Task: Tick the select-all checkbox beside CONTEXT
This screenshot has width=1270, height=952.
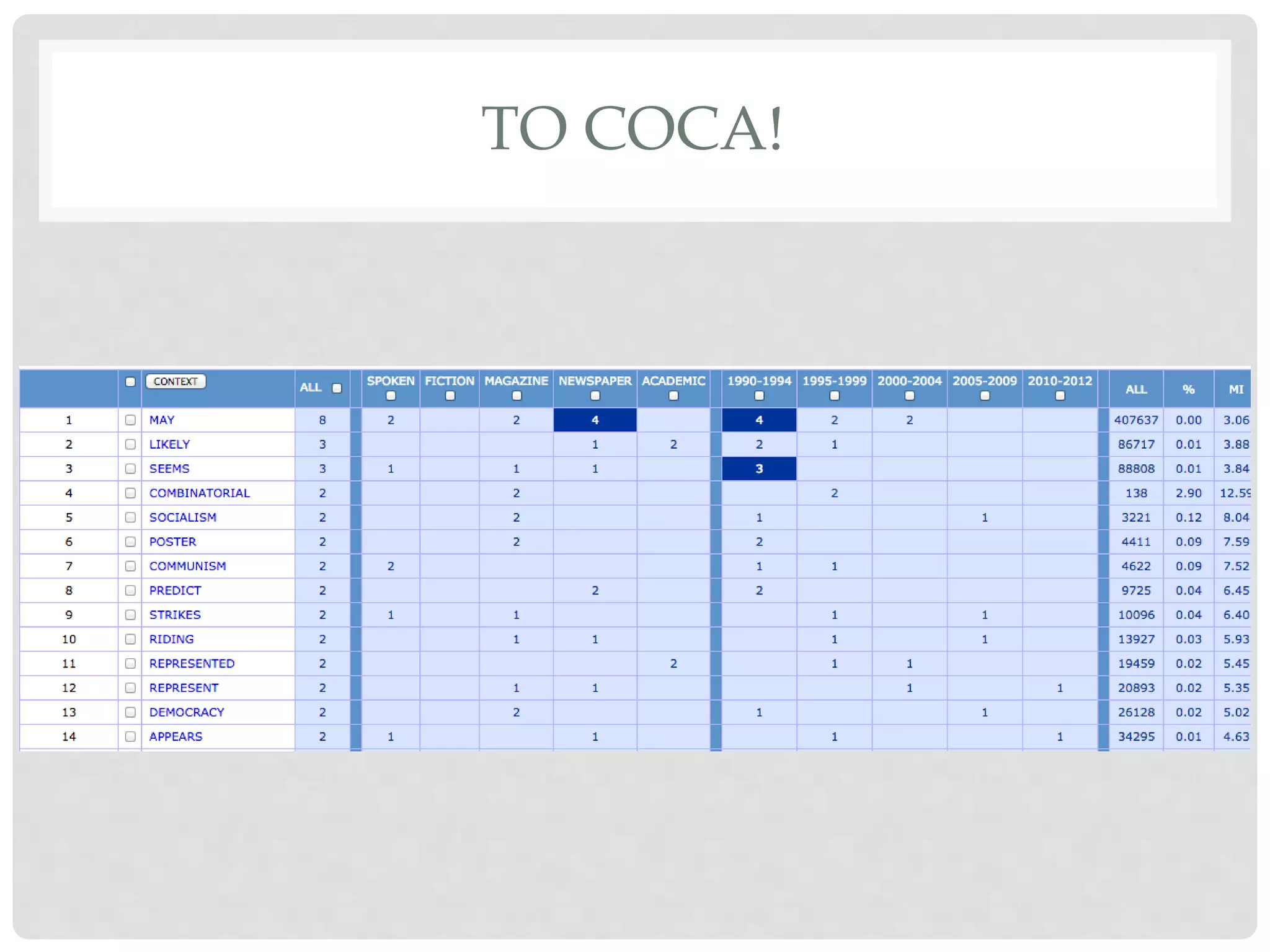Action: tap(130, 382)
